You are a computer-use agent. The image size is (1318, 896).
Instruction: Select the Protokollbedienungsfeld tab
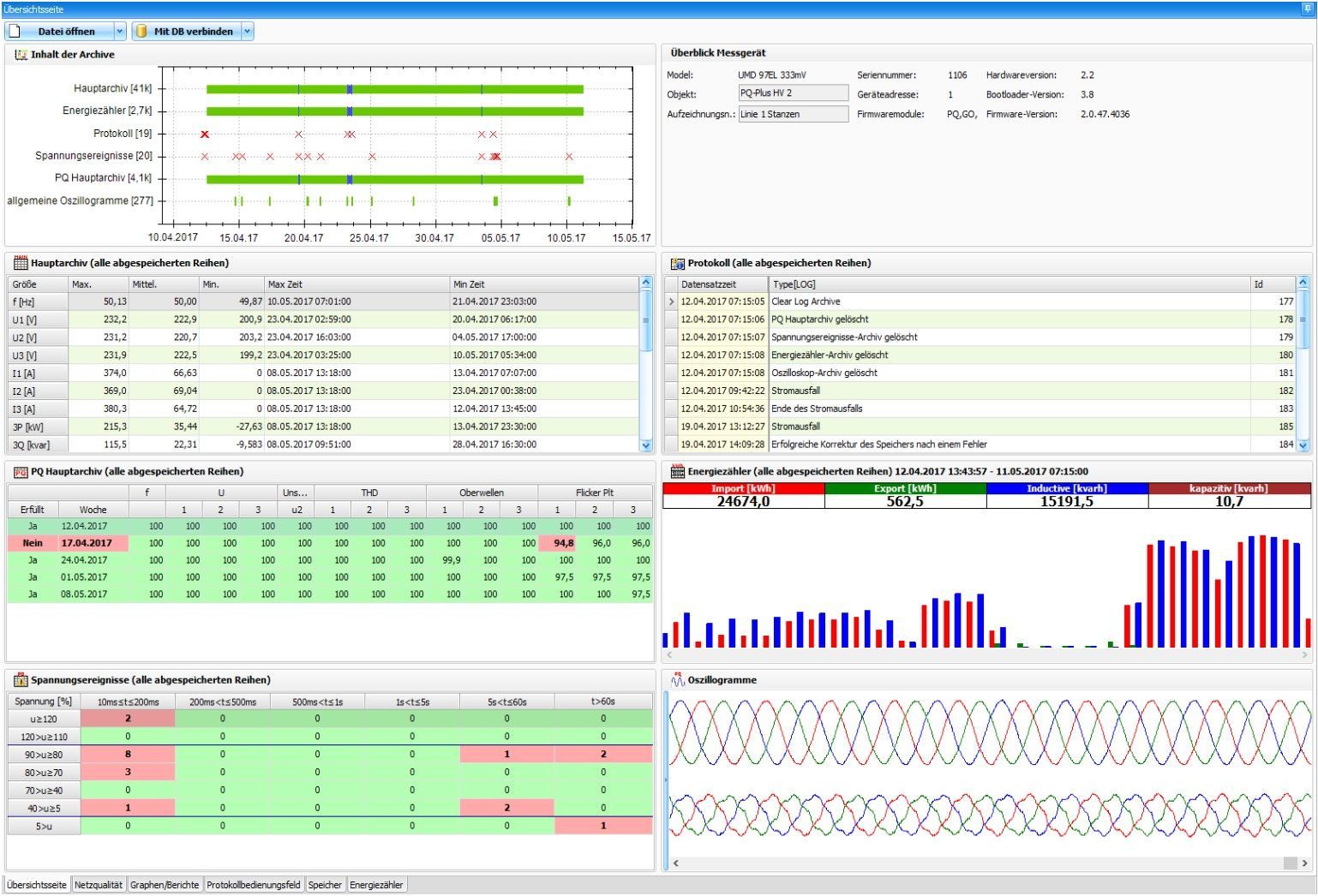pyautogui.click(x=254, y=885)
